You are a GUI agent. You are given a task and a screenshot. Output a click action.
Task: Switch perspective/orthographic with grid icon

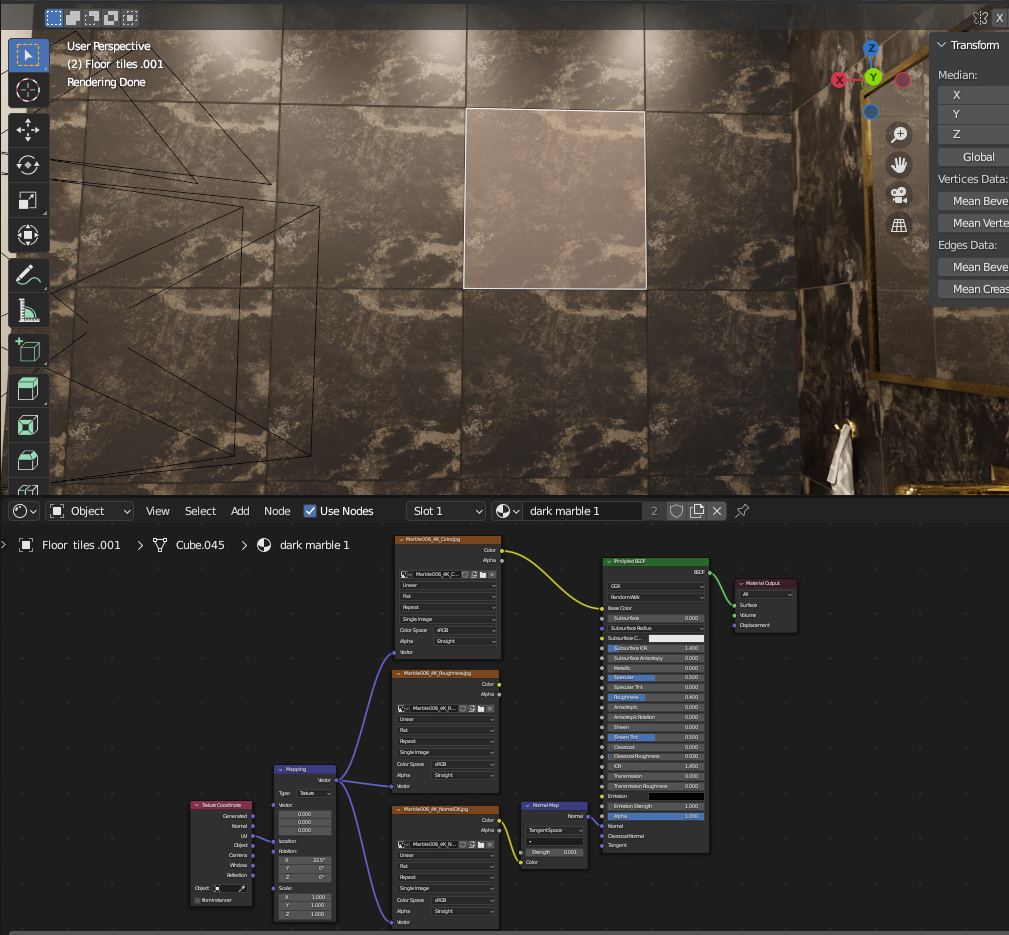click(899, 225)
